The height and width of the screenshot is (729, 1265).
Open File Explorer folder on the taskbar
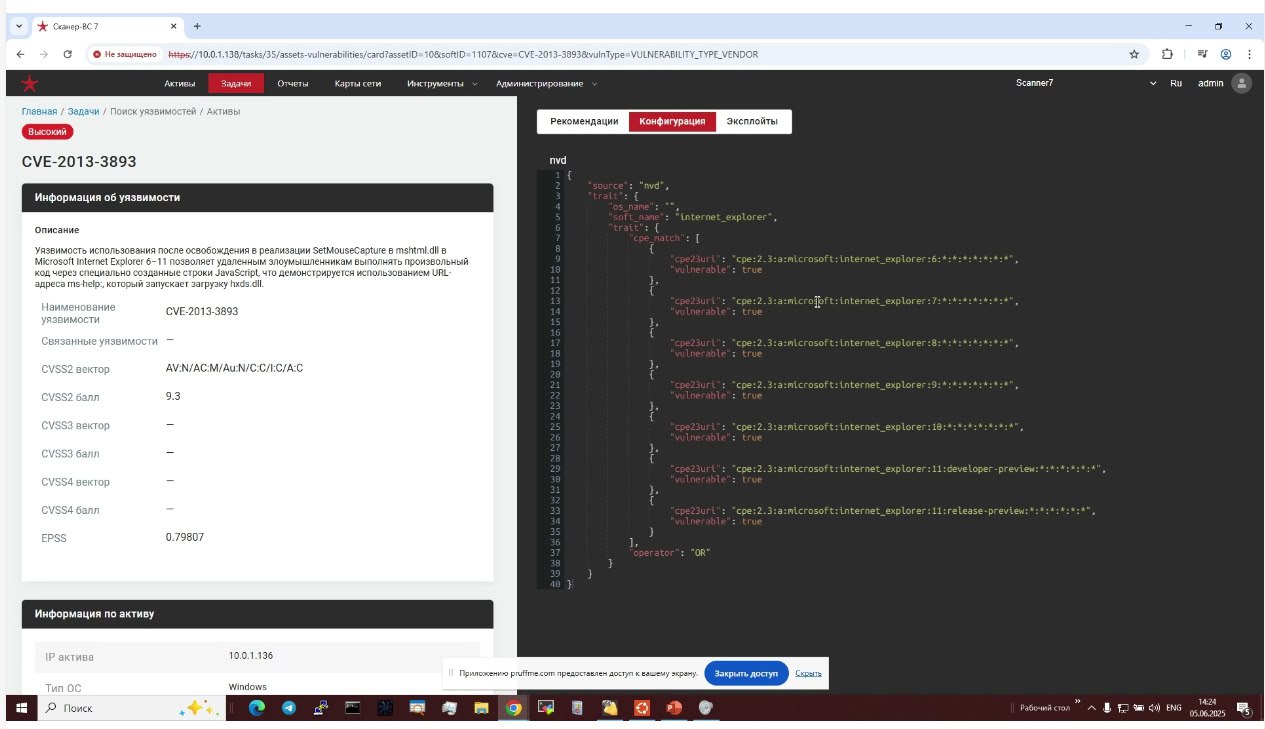(x=481, y=708)
